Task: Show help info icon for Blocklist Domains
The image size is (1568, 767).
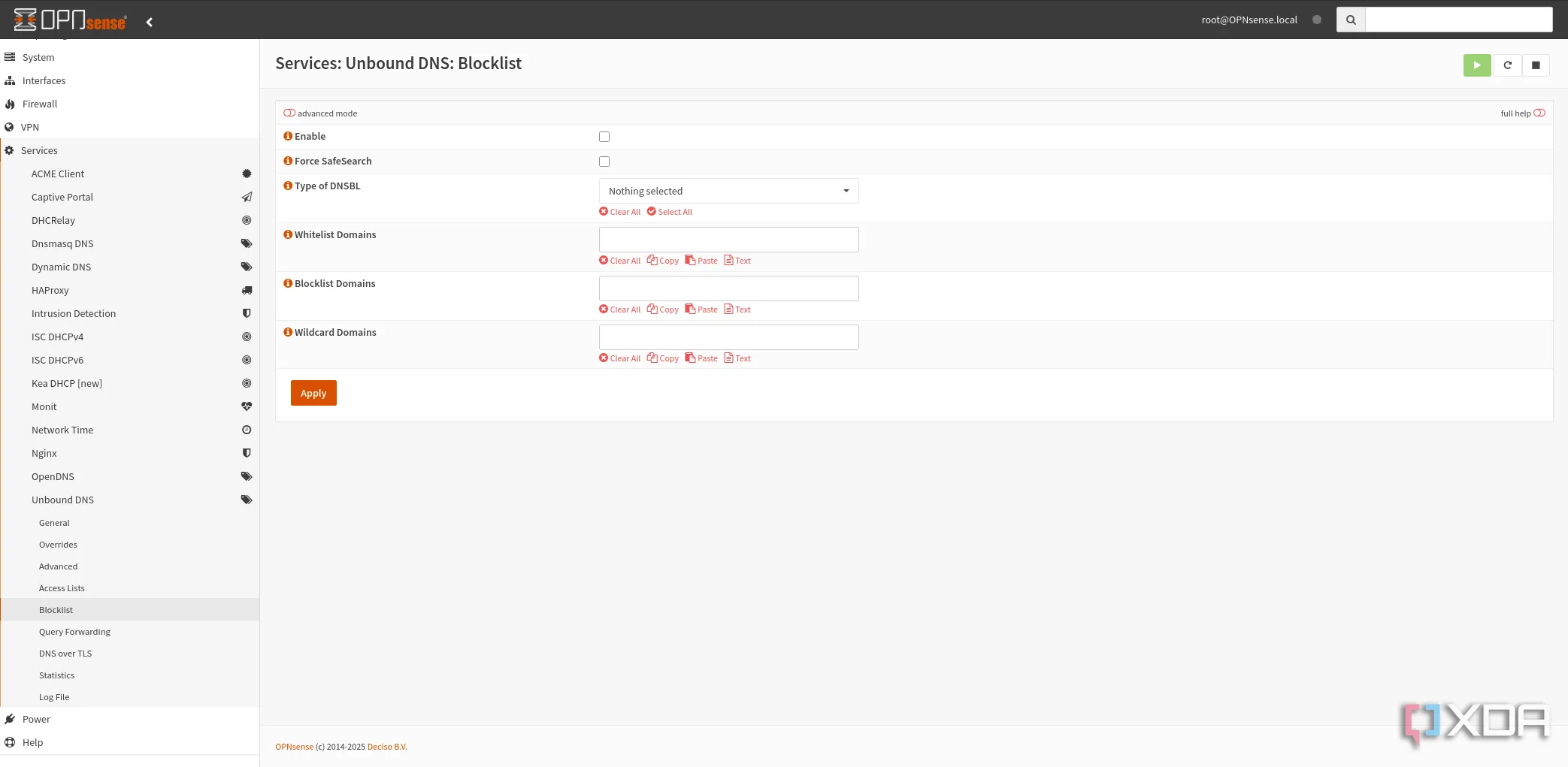Action: pos(288,283)
